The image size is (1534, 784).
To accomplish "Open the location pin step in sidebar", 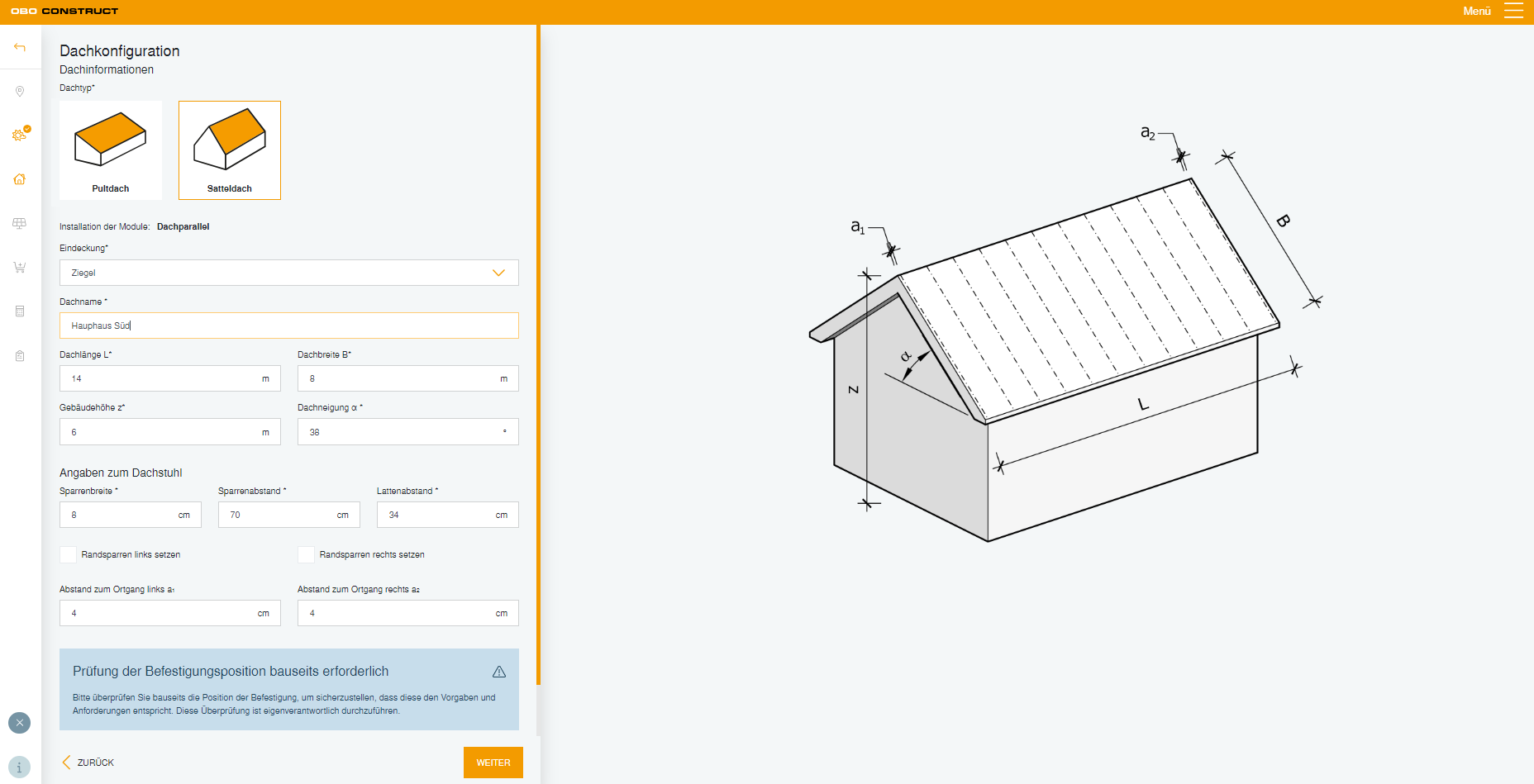I will click(20, 92).
